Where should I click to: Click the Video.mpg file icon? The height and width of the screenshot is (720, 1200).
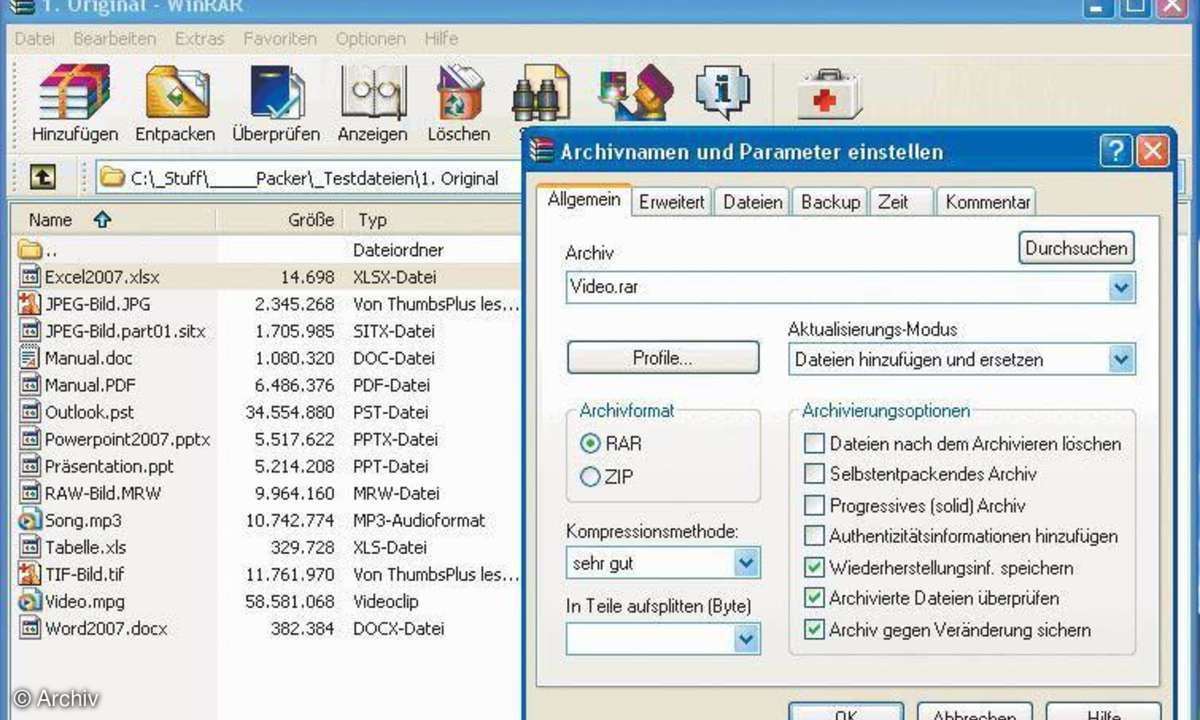click(29, 601)
